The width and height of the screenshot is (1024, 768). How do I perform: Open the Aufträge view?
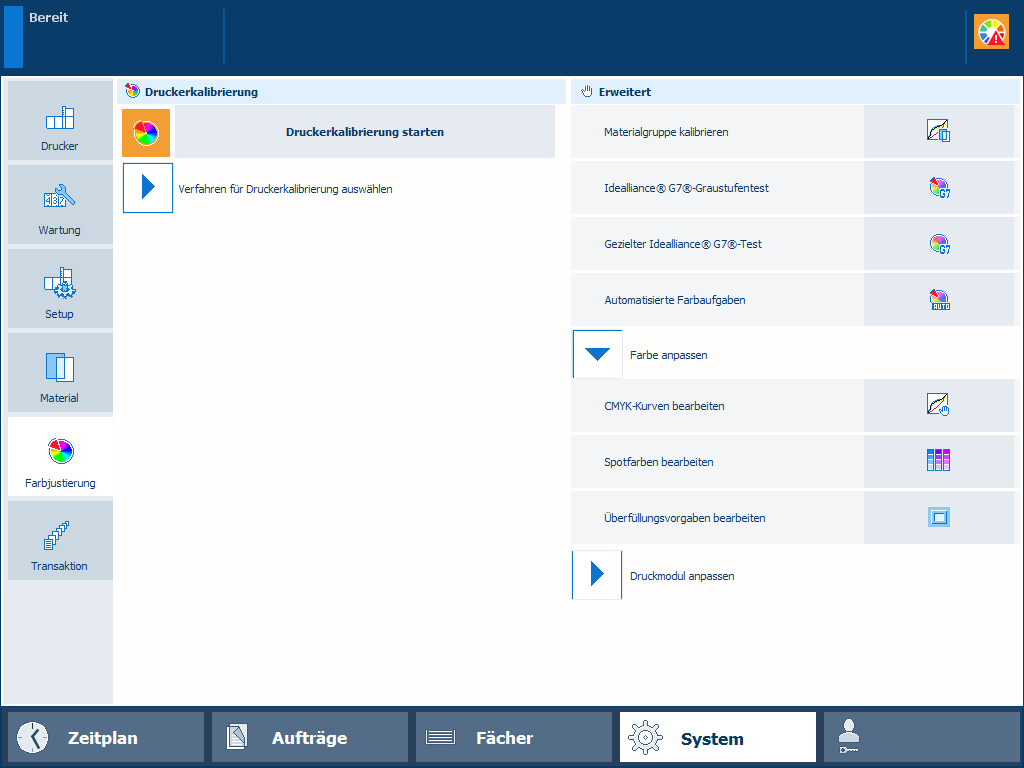(310, 738)
